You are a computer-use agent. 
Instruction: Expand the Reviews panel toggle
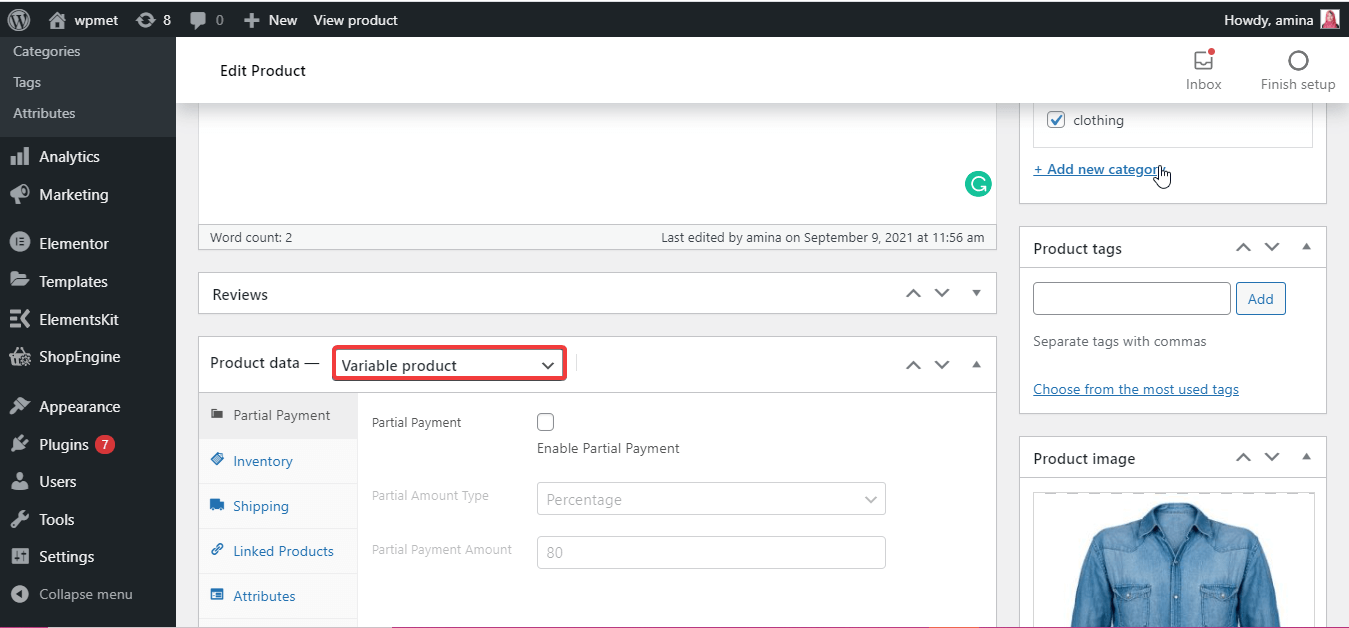(976, 293)
